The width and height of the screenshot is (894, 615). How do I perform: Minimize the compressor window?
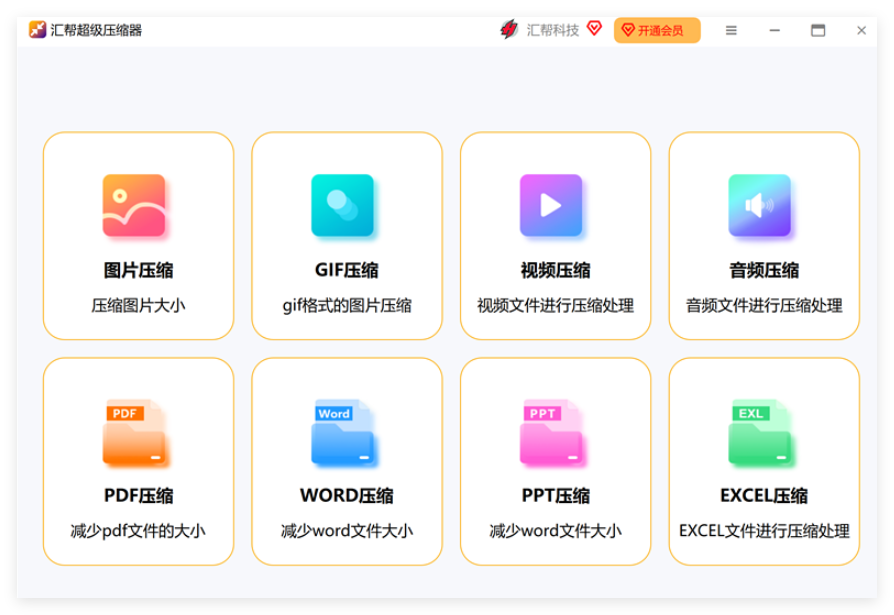coord(775,31)
